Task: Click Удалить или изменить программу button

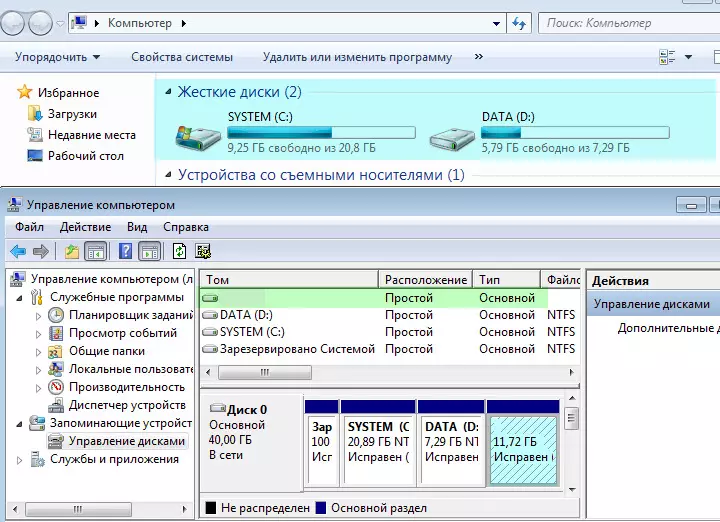Action: tap(357, 57)
